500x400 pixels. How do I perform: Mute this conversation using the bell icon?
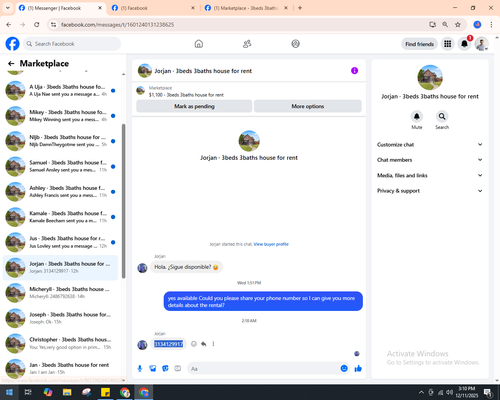(417, 116)
